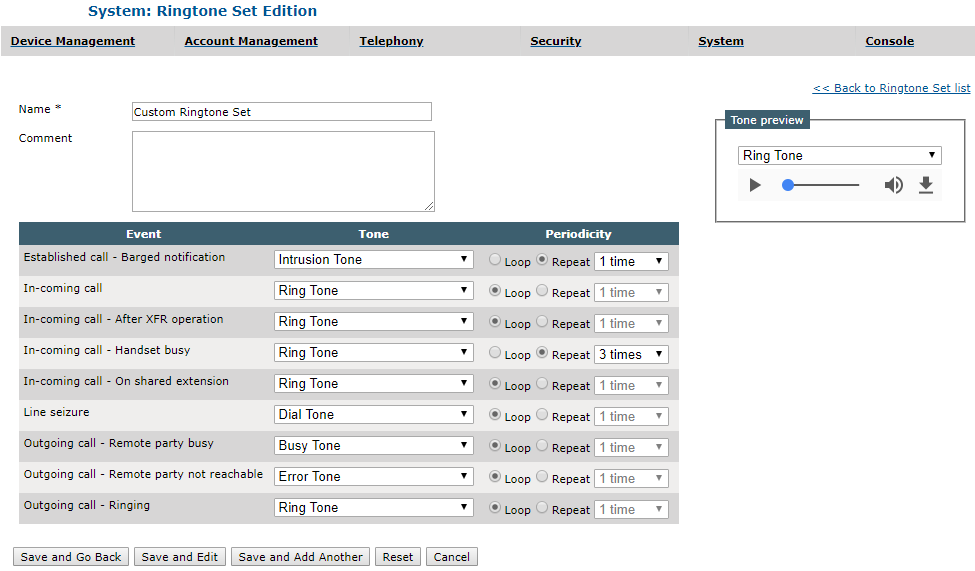Screen dimensions: 975x571
Task: Click the Event column header
Action: 144,234
